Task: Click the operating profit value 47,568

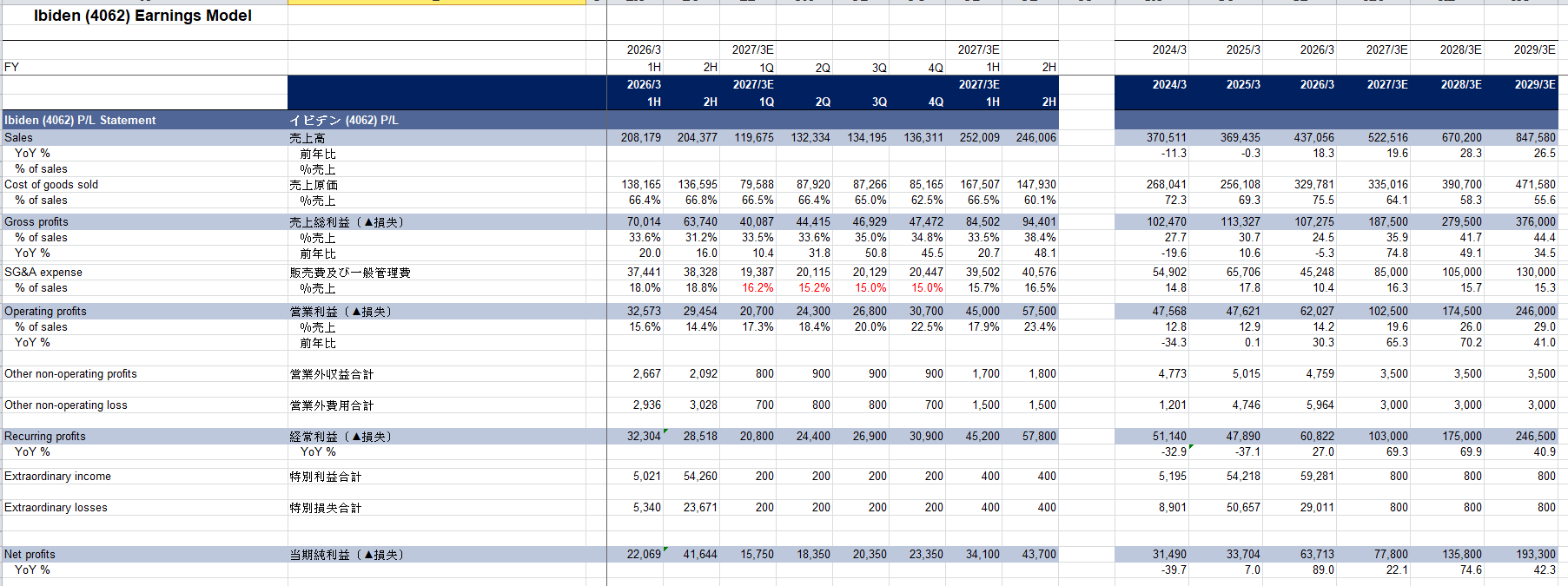Action: pyautogui.click(x=1169, y=311)
